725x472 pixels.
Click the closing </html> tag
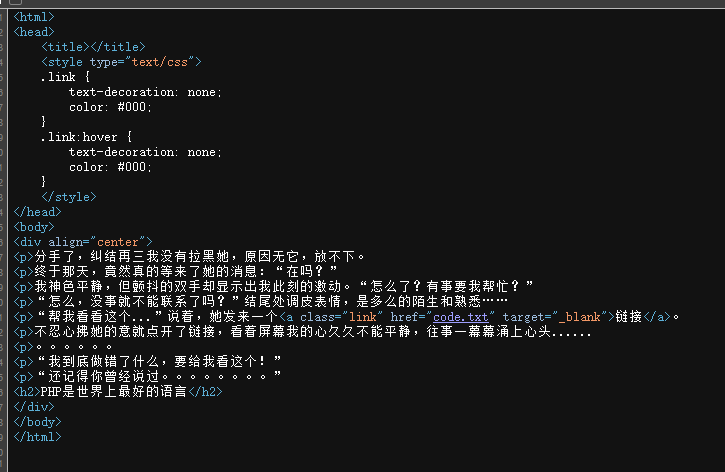pyautogui.click(x=37, y=437)
